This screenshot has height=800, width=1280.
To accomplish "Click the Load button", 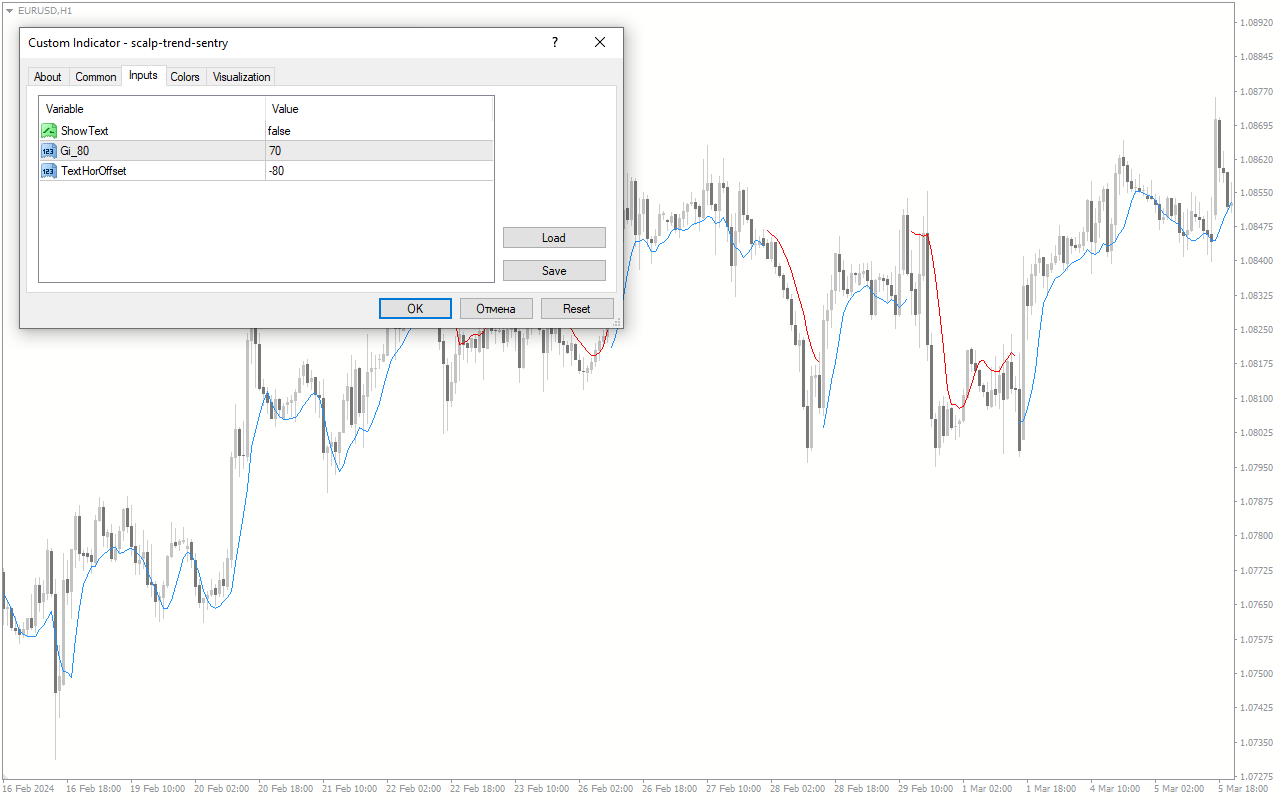I will click(554, 238).
